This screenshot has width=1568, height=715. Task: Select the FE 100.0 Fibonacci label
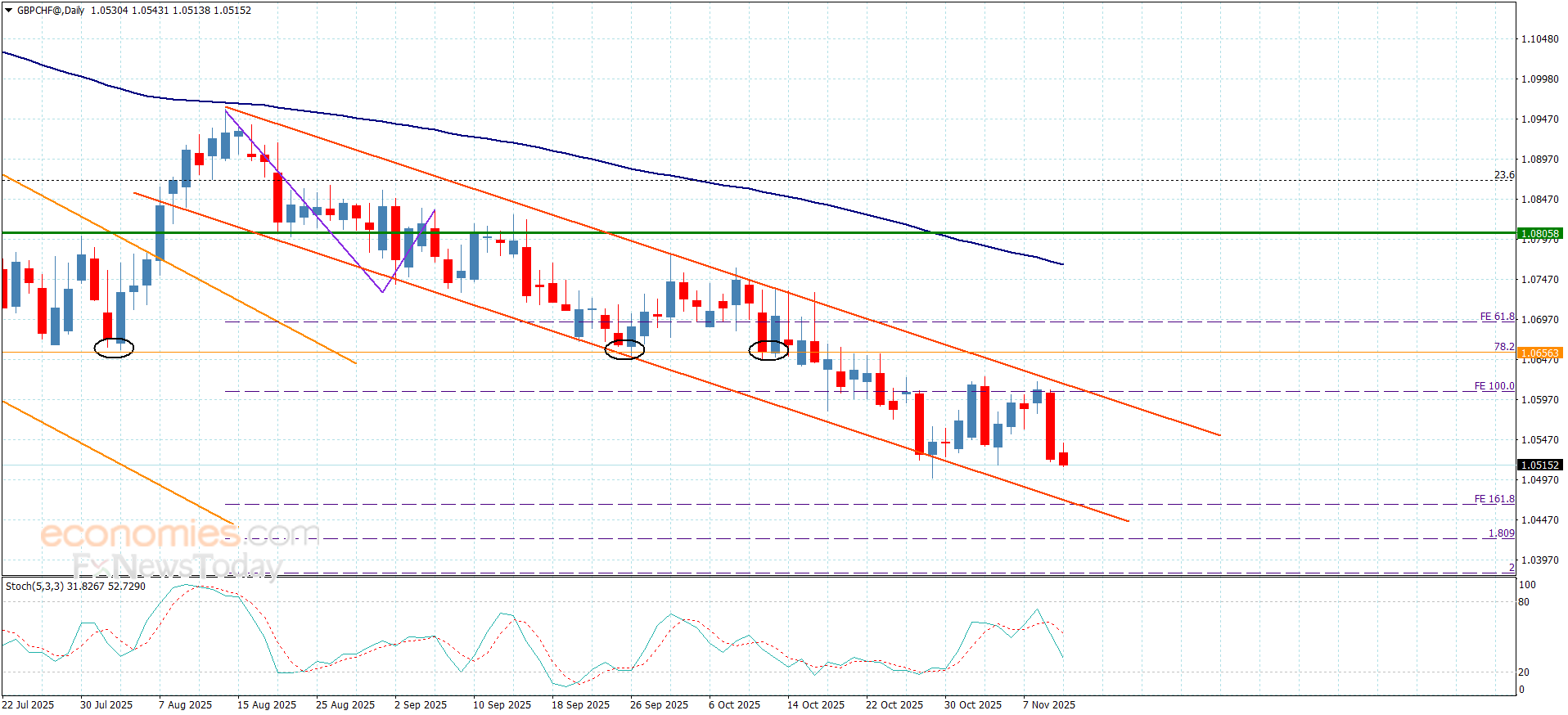click(x=1494, y=386)
